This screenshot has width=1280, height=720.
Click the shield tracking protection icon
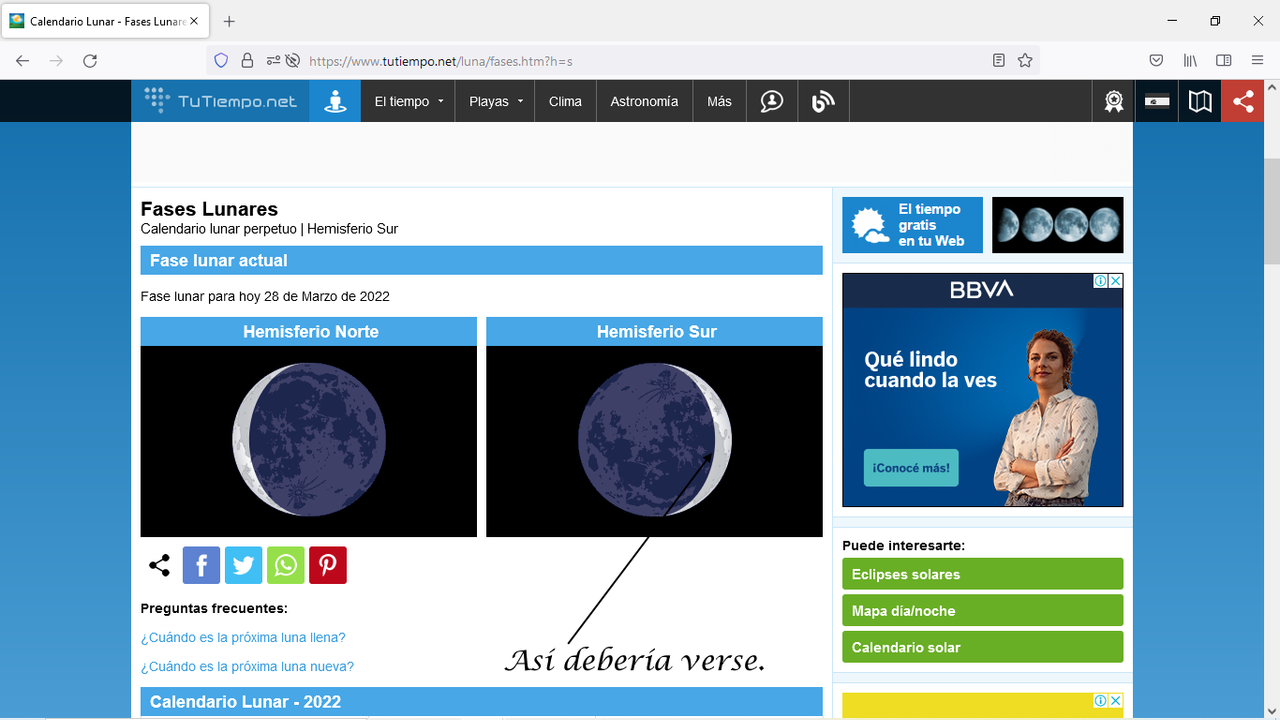(x=222, y=61)
